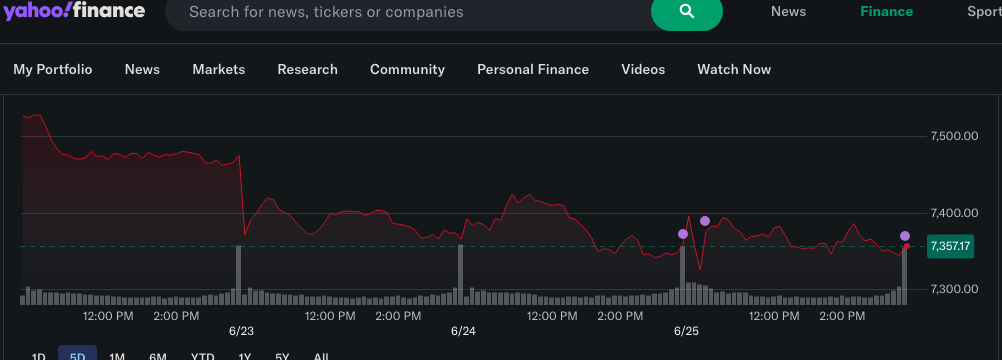Click the green search magnifier button
1002x360 pixels.
(x=686, y=12)
